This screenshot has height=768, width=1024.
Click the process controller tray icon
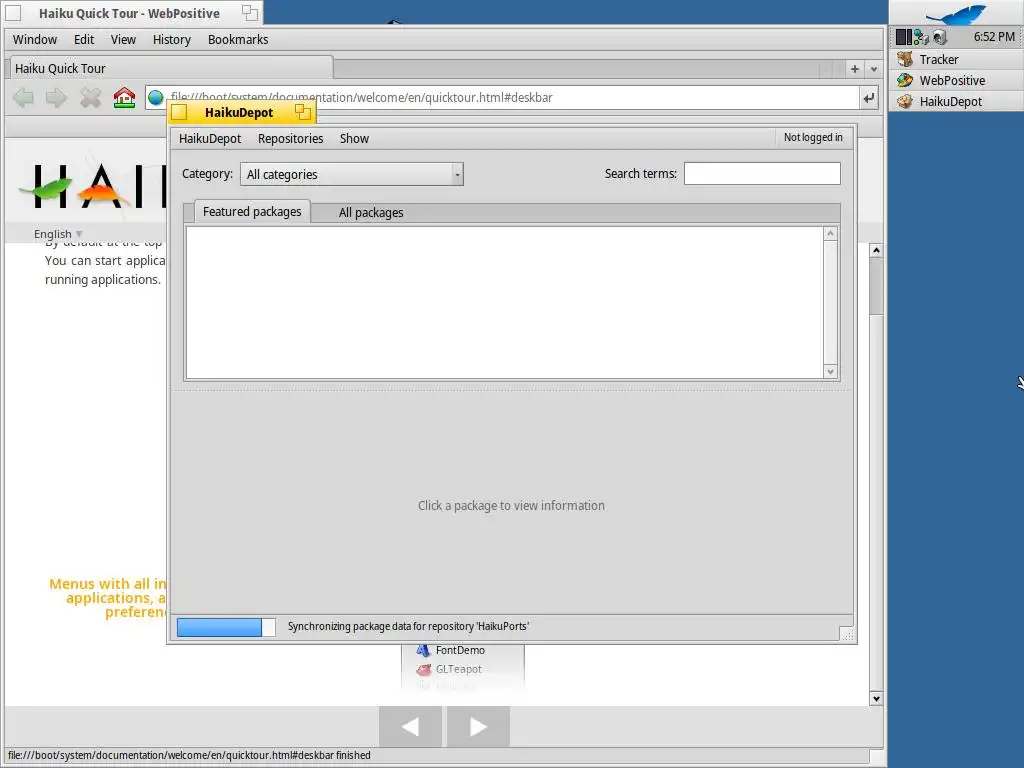pyautogui.click(x=903, y=37)
